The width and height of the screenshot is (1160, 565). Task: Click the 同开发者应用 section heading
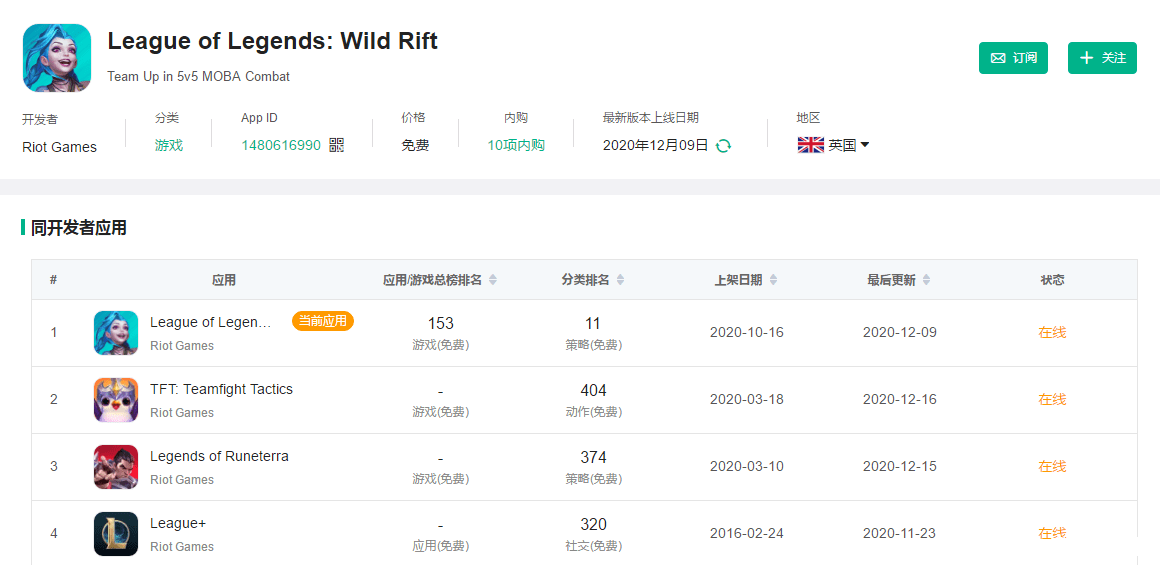pos(78,228)
